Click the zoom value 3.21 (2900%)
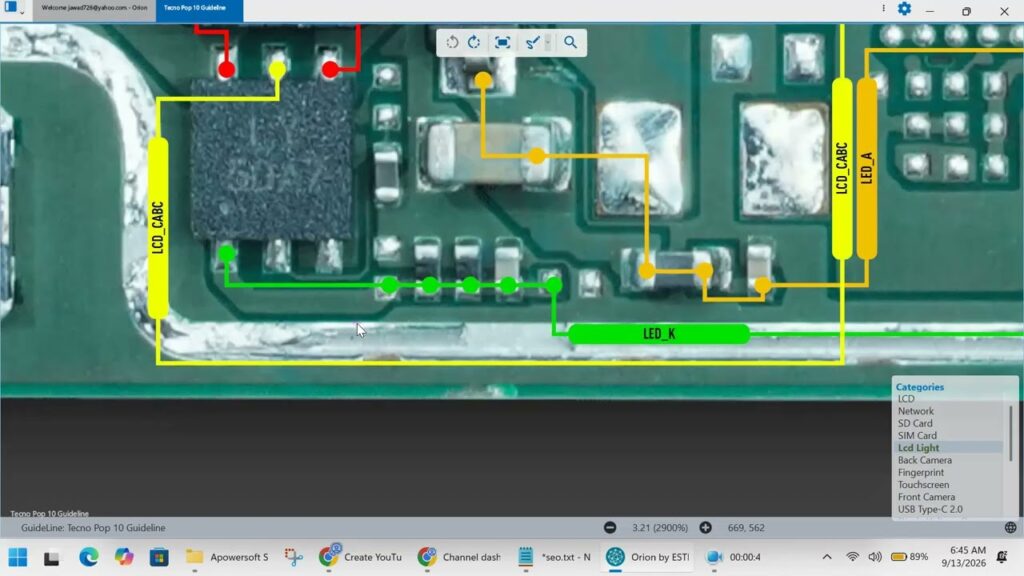 660,528
